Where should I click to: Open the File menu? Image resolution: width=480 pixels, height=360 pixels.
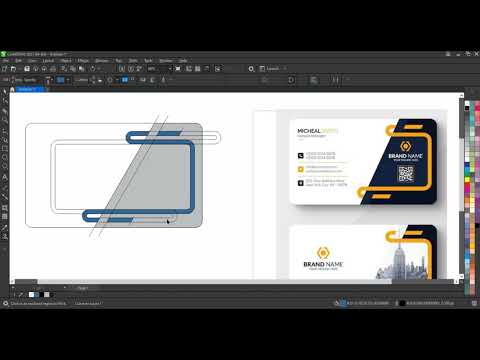click(x=6, y=60)
